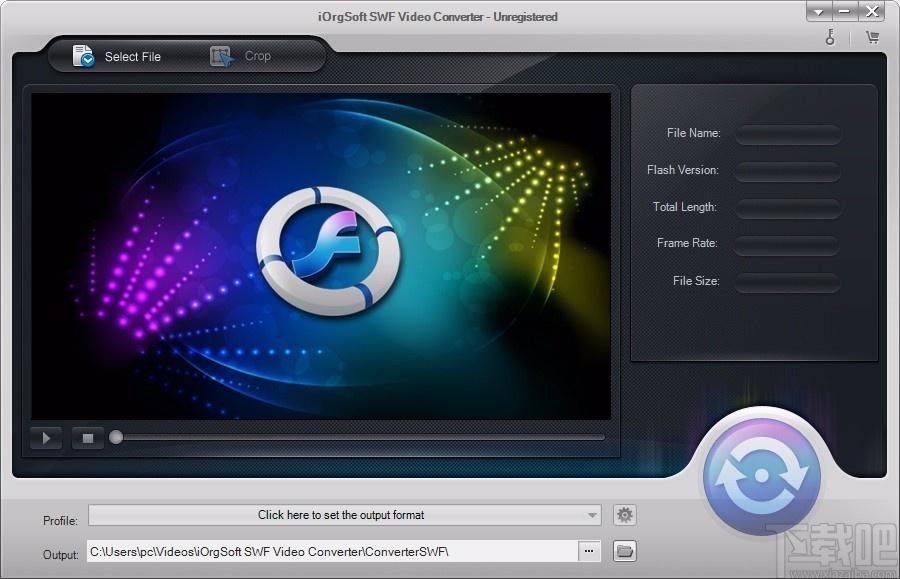Open the Crop tool

point(240,56)
